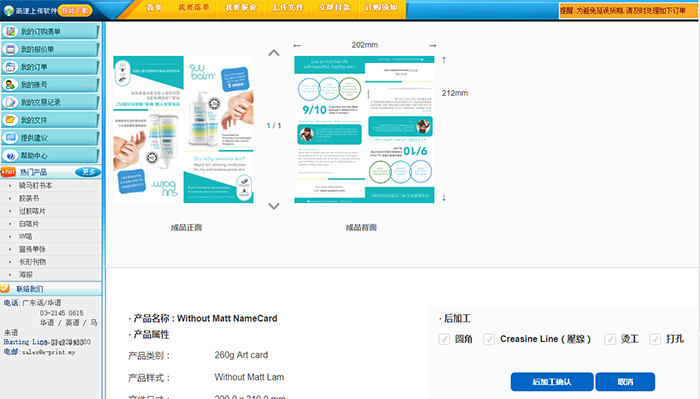Open the 立即付款 tab
The height and width of the screenshot is (399, 700).
pyautogui.click(x=334, y=8)
